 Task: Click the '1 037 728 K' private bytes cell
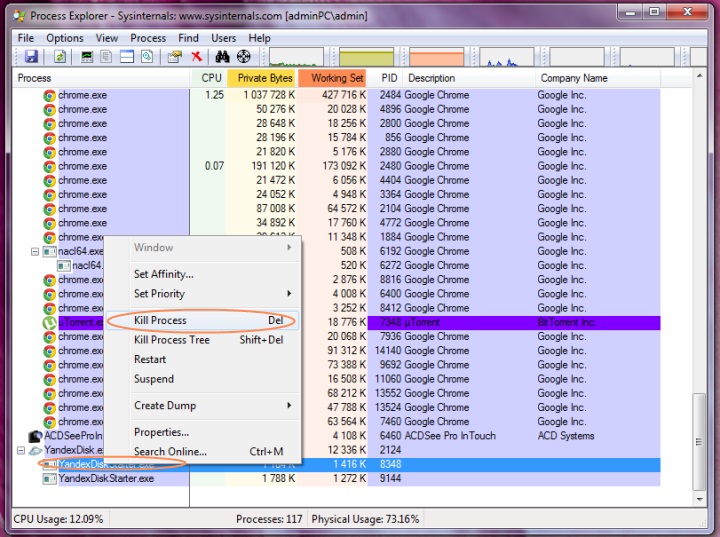click(x=269, y=95)
